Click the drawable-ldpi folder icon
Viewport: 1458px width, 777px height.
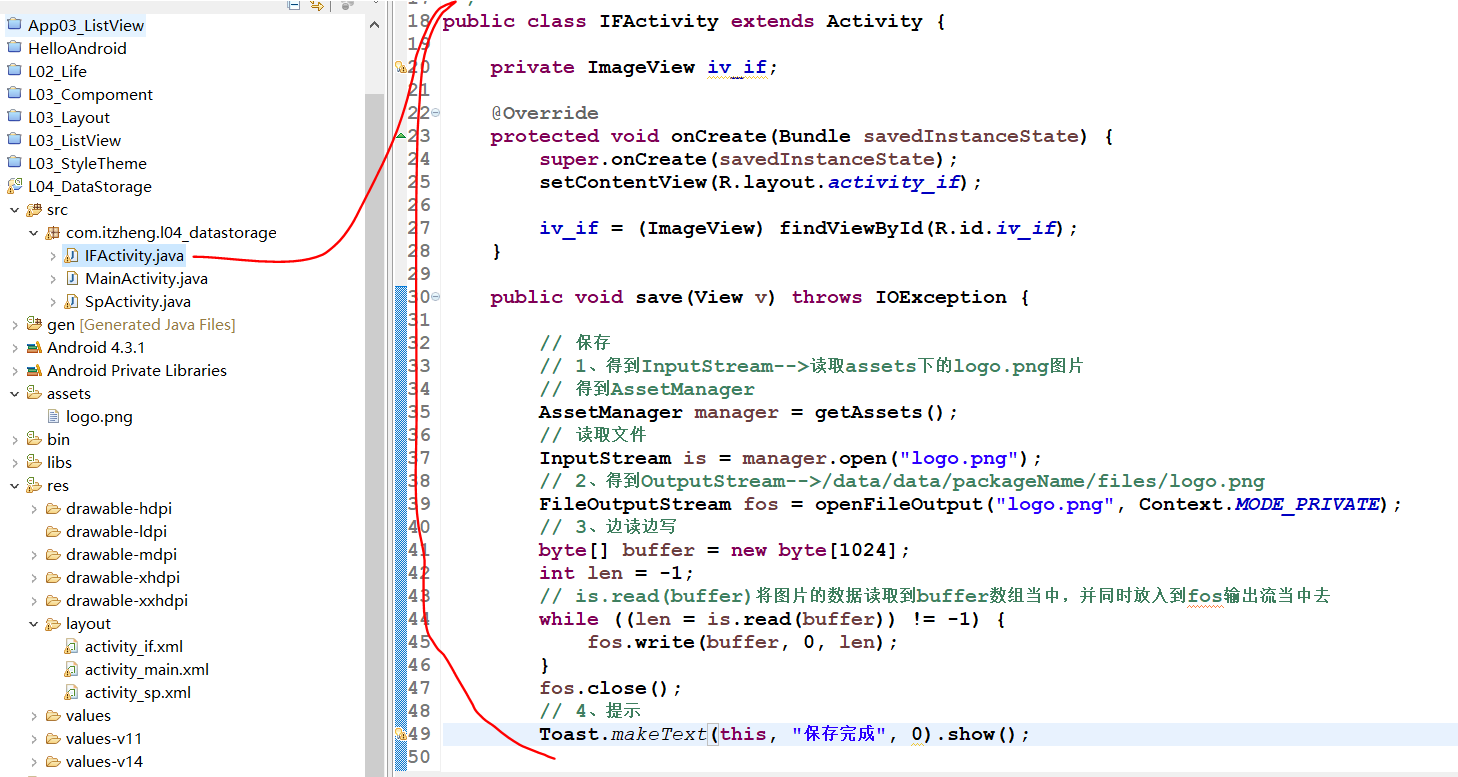point(54,531)
